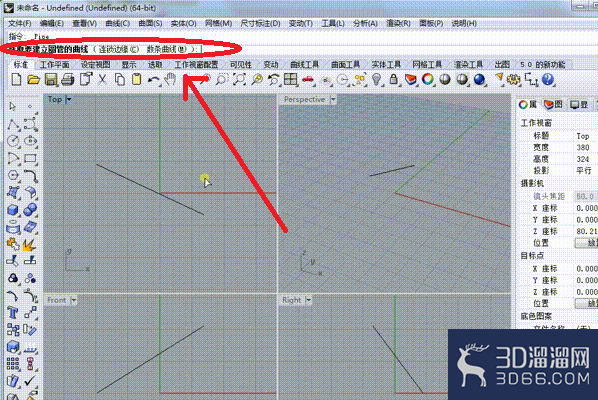Screen dimensions: 598x400
Task: Click the padlock lock objects icon
Action: (394, 79)
